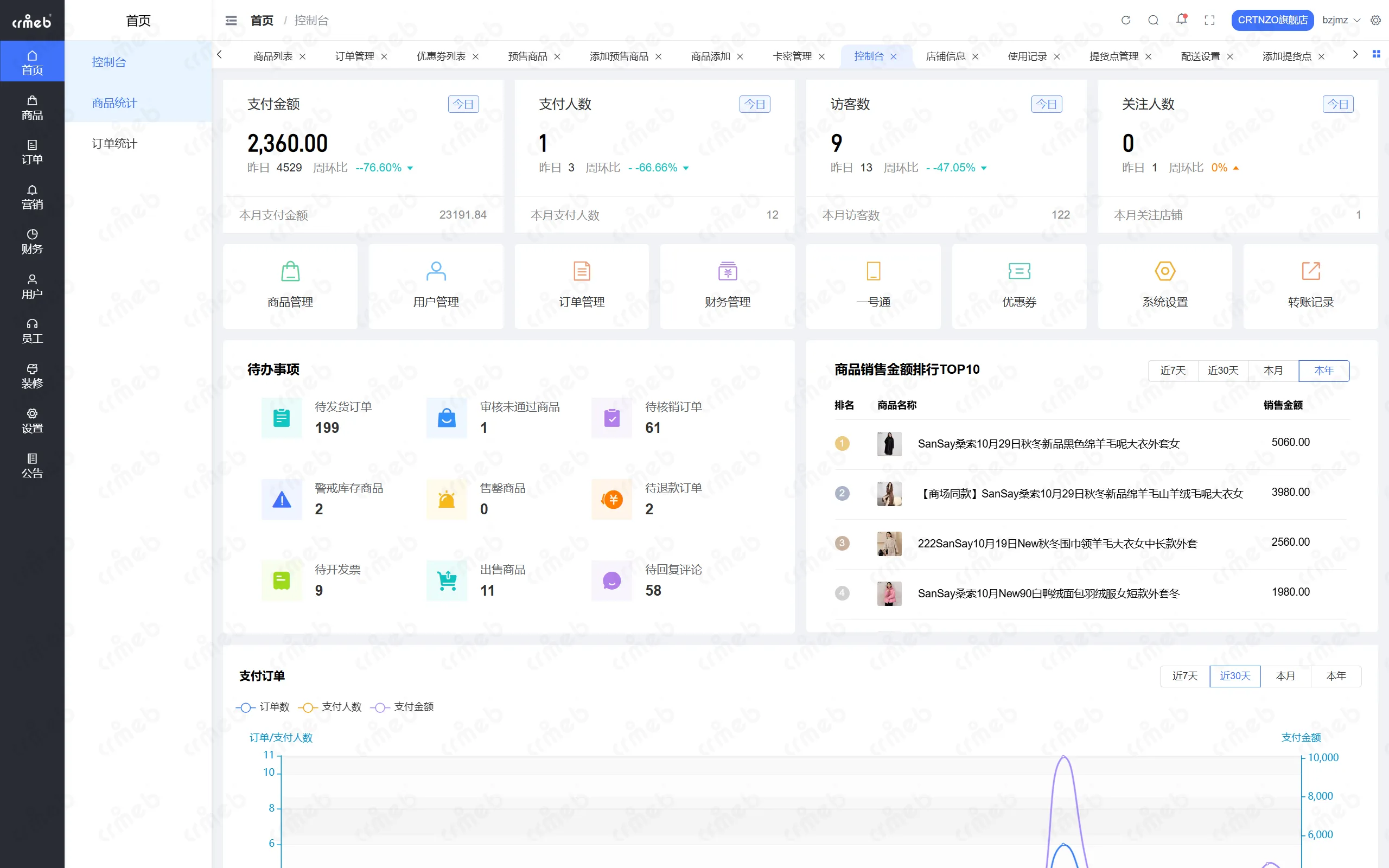
Task: Toggle 支付人数 series in chart legend
Action: pyautogui.click(x=330, y=707)
